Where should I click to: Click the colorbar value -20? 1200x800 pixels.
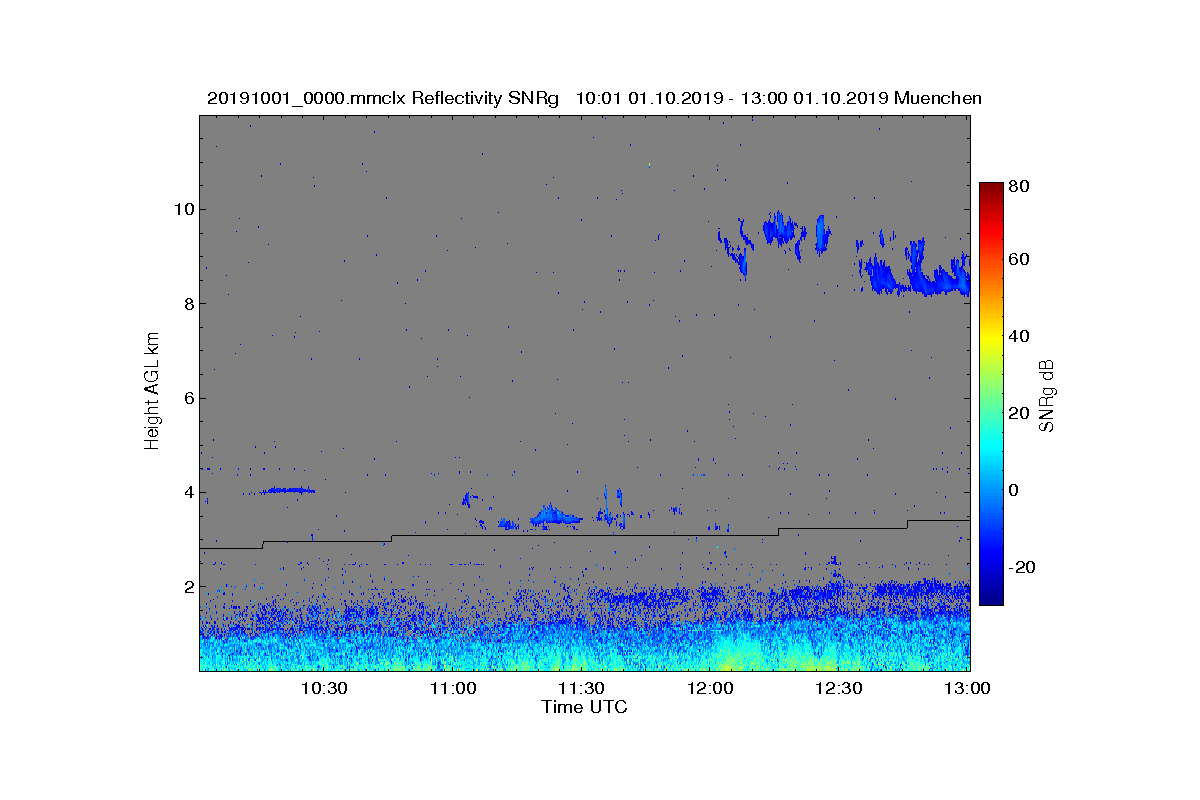[x=1023, y=567]
